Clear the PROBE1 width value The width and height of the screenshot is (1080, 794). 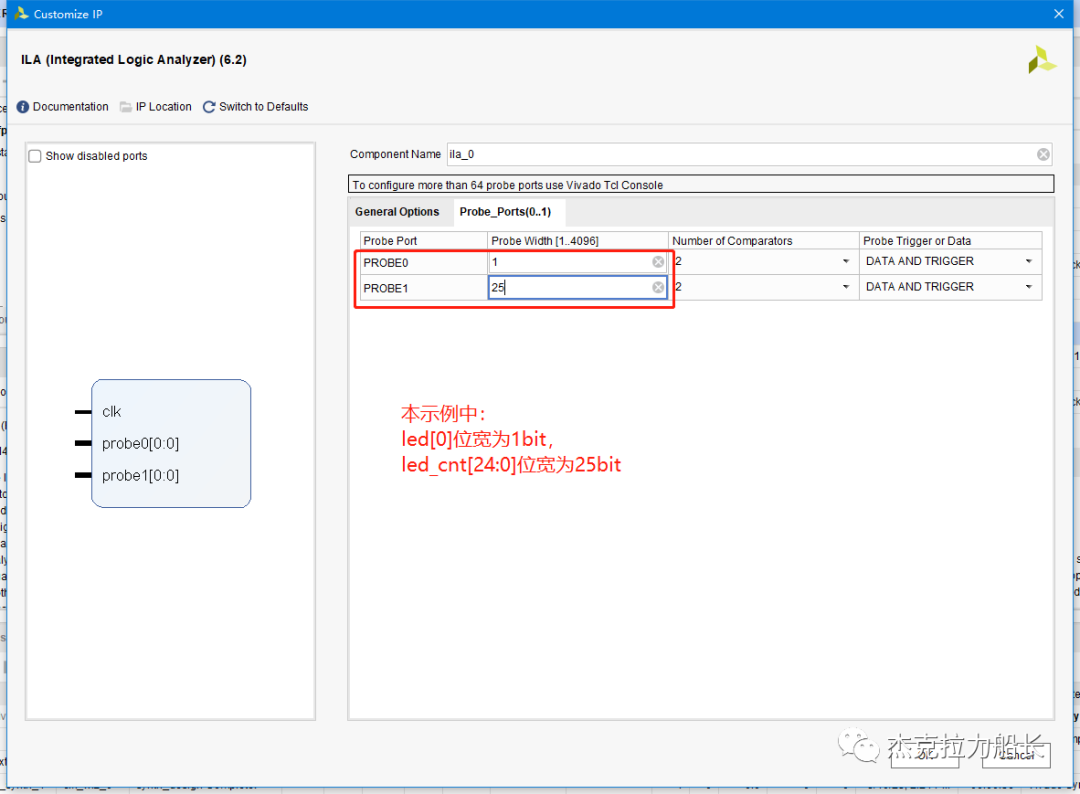pos(658,287)
